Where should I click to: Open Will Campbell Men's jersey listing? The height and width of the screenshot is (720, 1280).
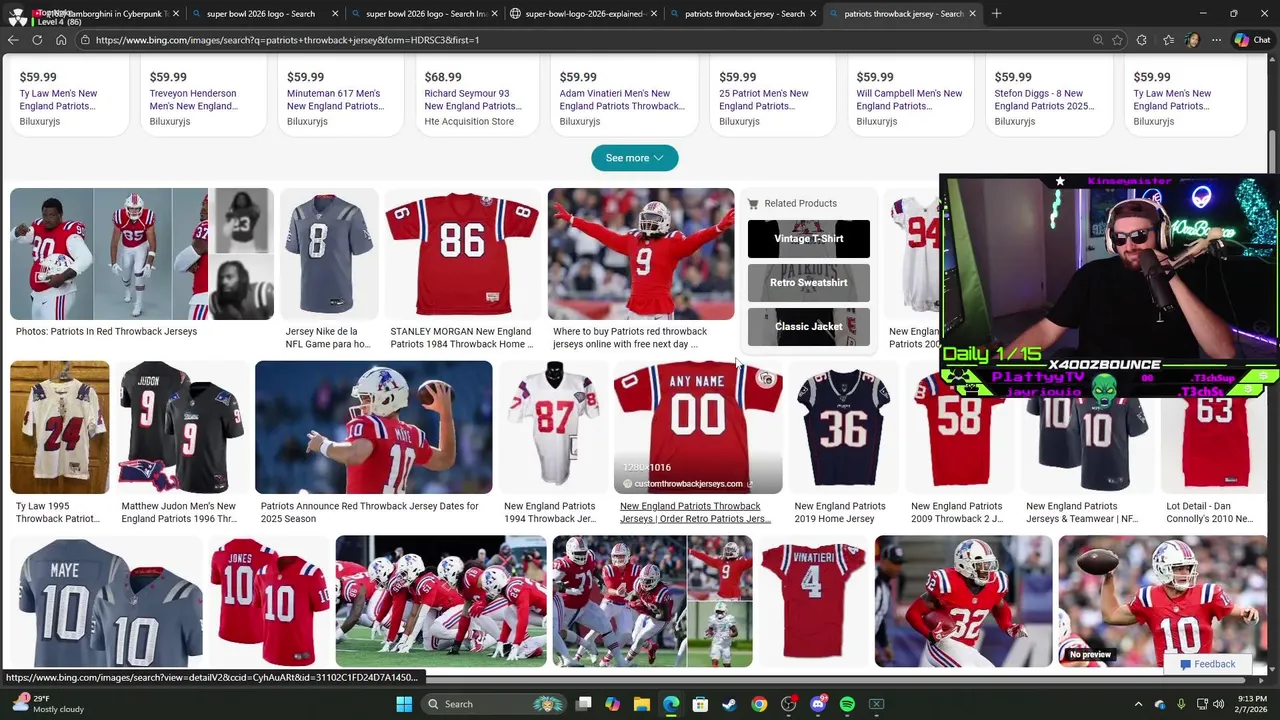(909, 100)
